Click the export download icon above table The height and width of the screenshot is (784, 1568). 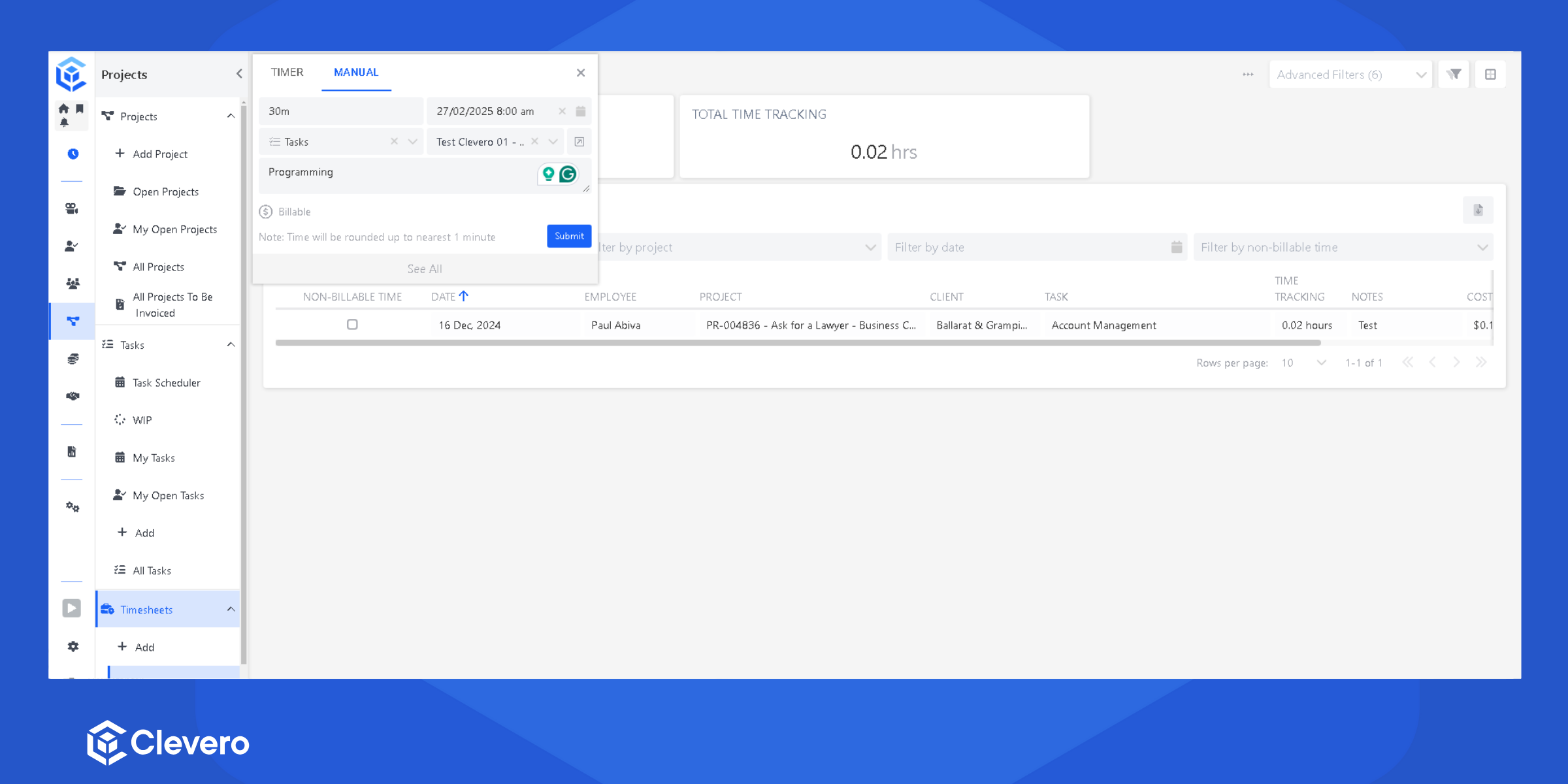pyautogui.click(x=1478, y=210)
